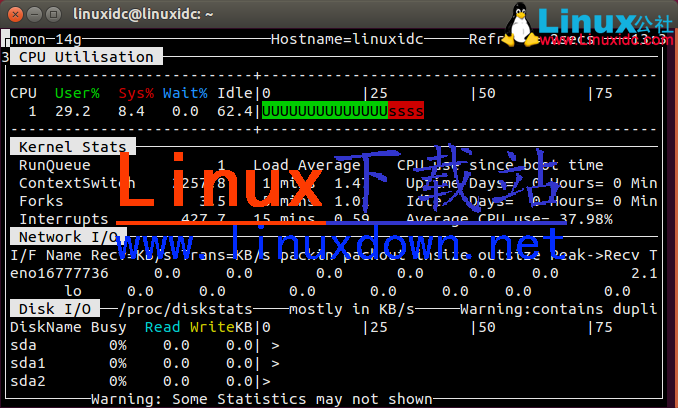Click the nmon-14g version text
Image resolution: width=678 pixels, height=408 pixels.
46,39
